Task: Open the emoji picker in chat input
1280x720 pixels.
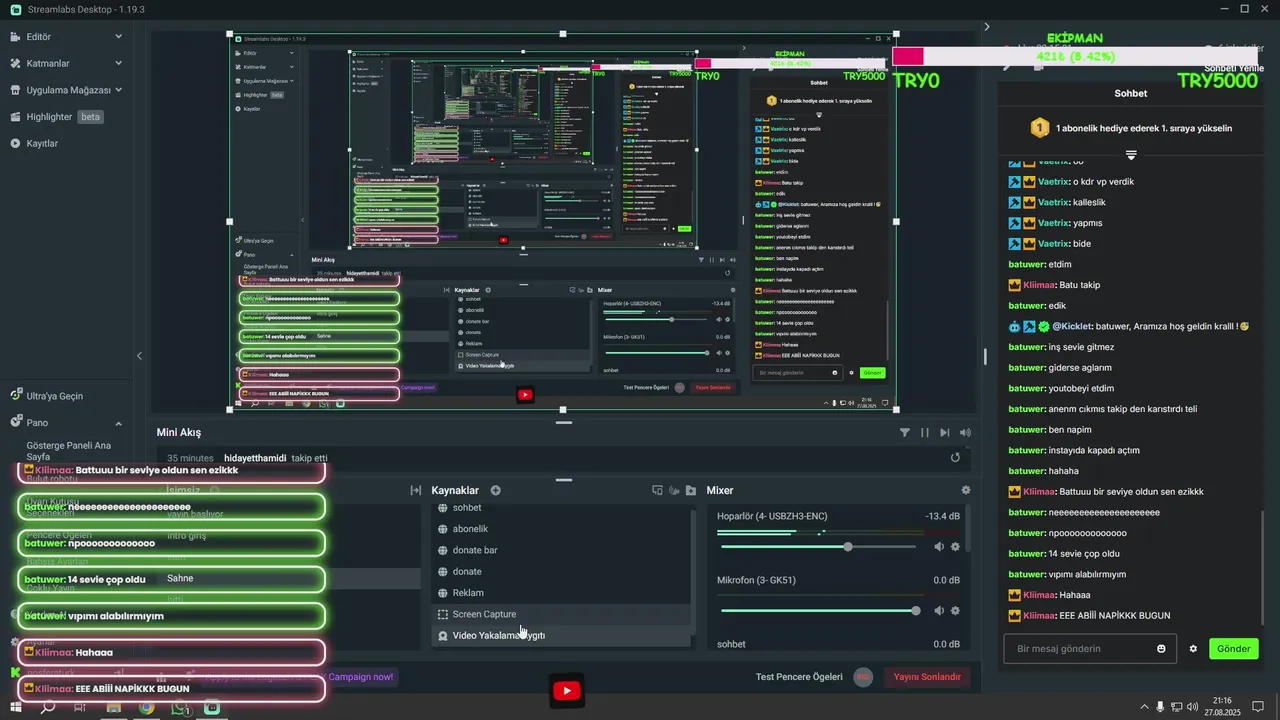Action: [x=1161, y=649]
